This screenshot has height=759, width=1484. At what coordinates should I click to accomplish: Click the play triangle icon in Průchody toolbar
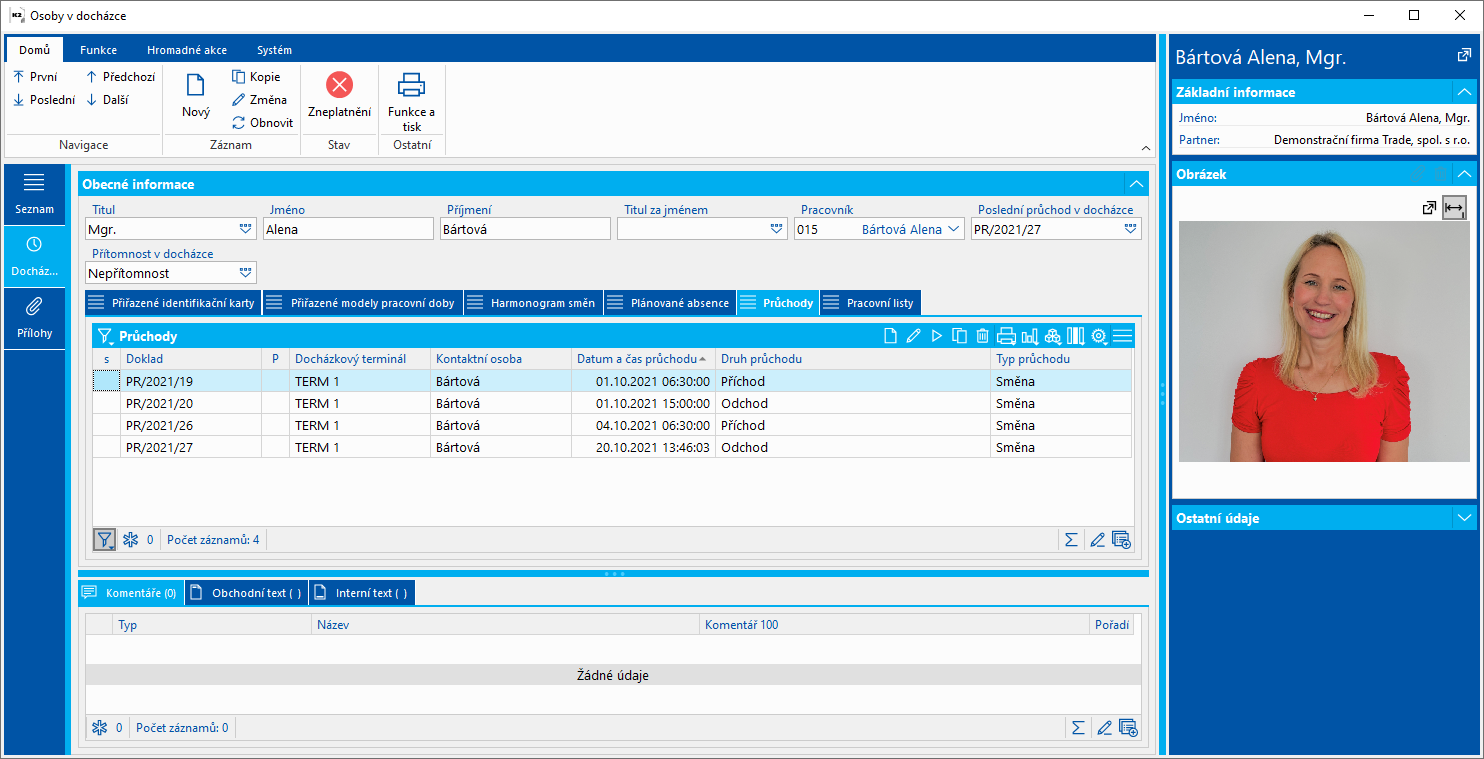pos(936,336)
